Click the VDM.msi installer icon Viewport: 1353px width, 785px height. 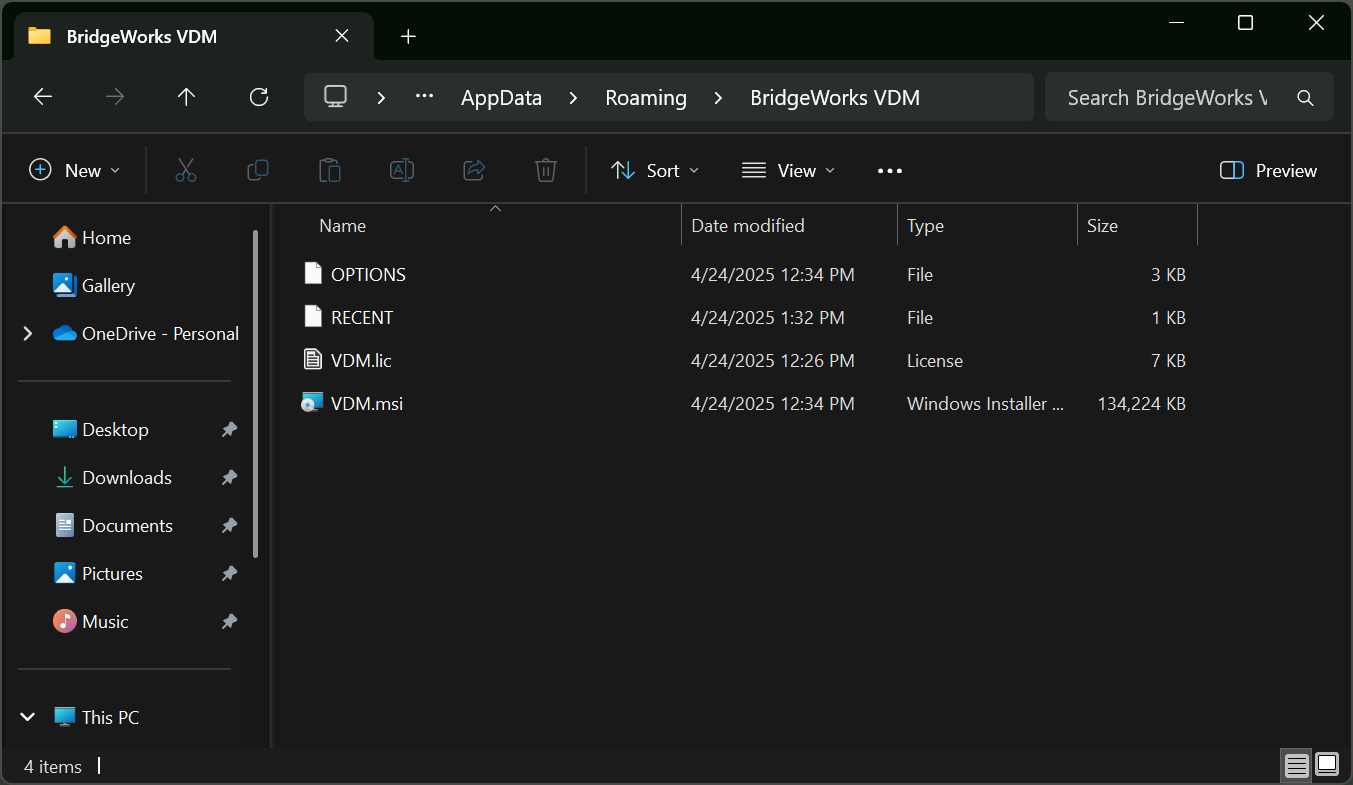pyautogui.click(x=313, y=403)
